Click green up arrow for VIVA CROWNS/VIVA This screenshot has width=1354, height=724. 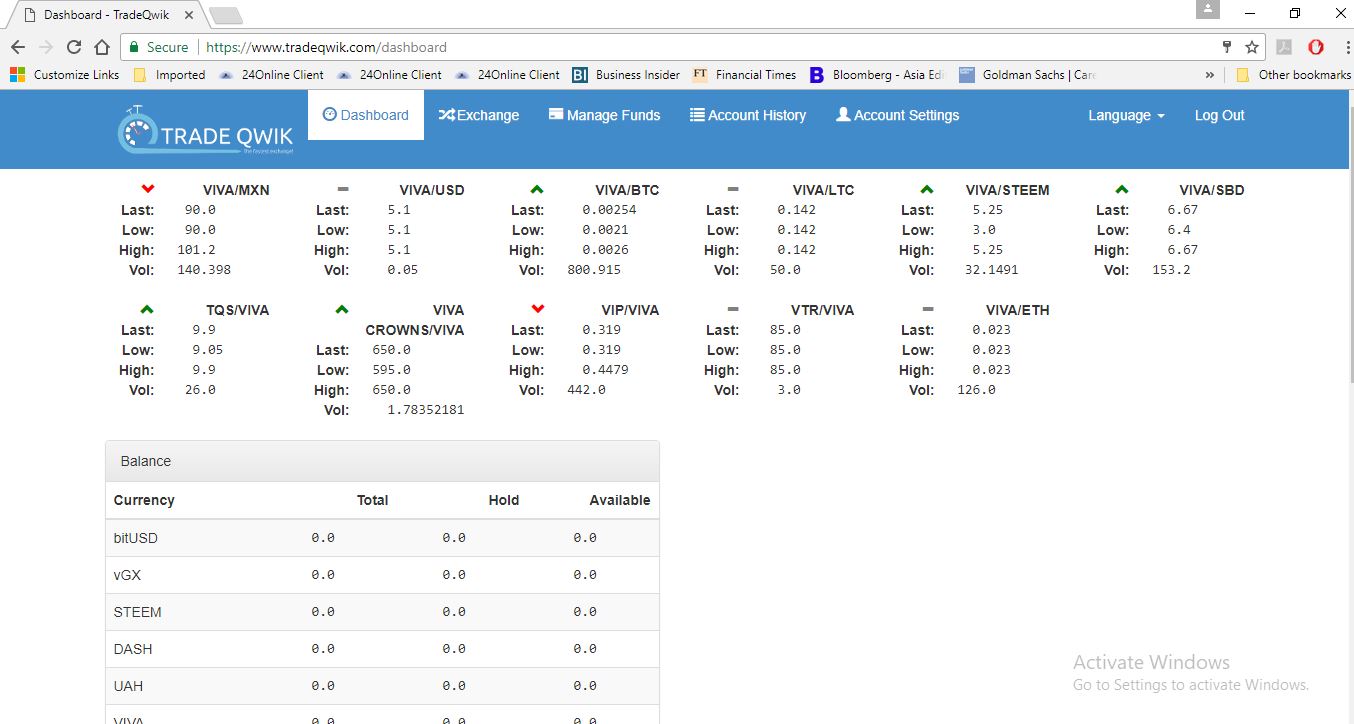coord(342,309)
